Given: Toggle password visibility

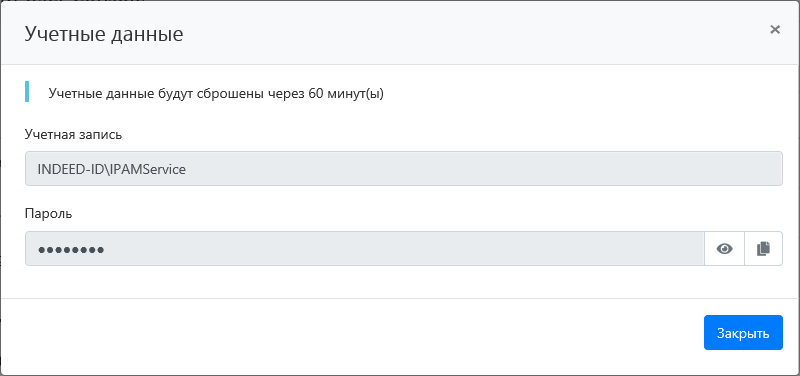Looking at the screenshot, I should 724,248.
